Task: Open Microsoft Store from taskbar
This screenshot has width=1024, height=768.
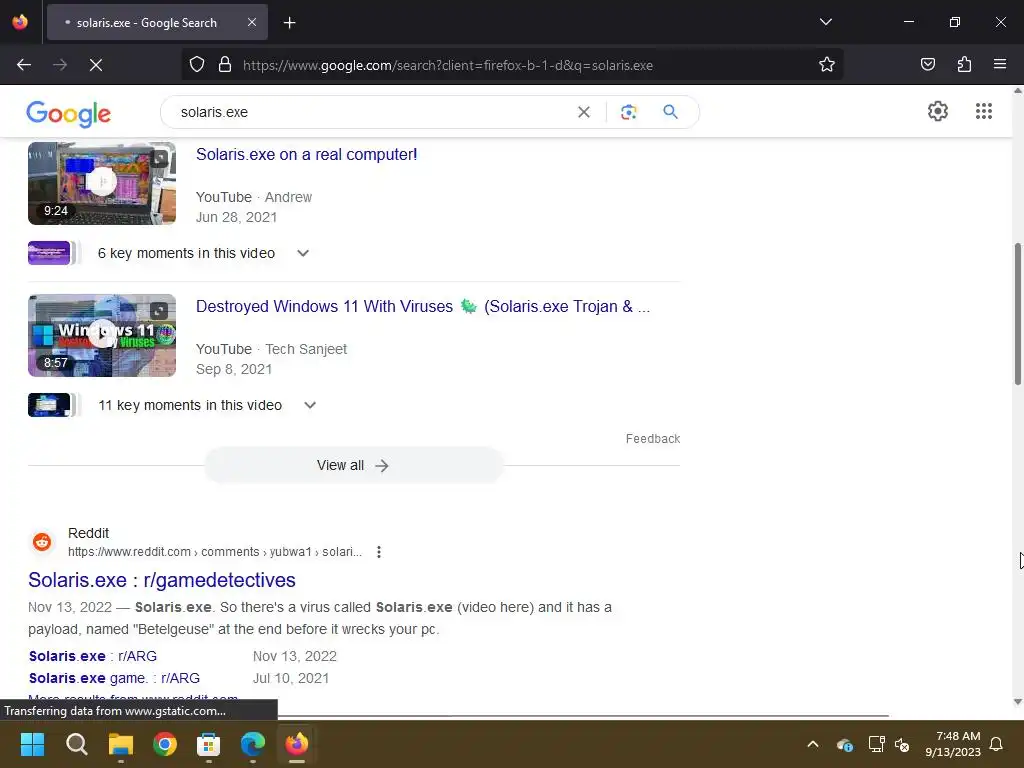Action: 208,744
